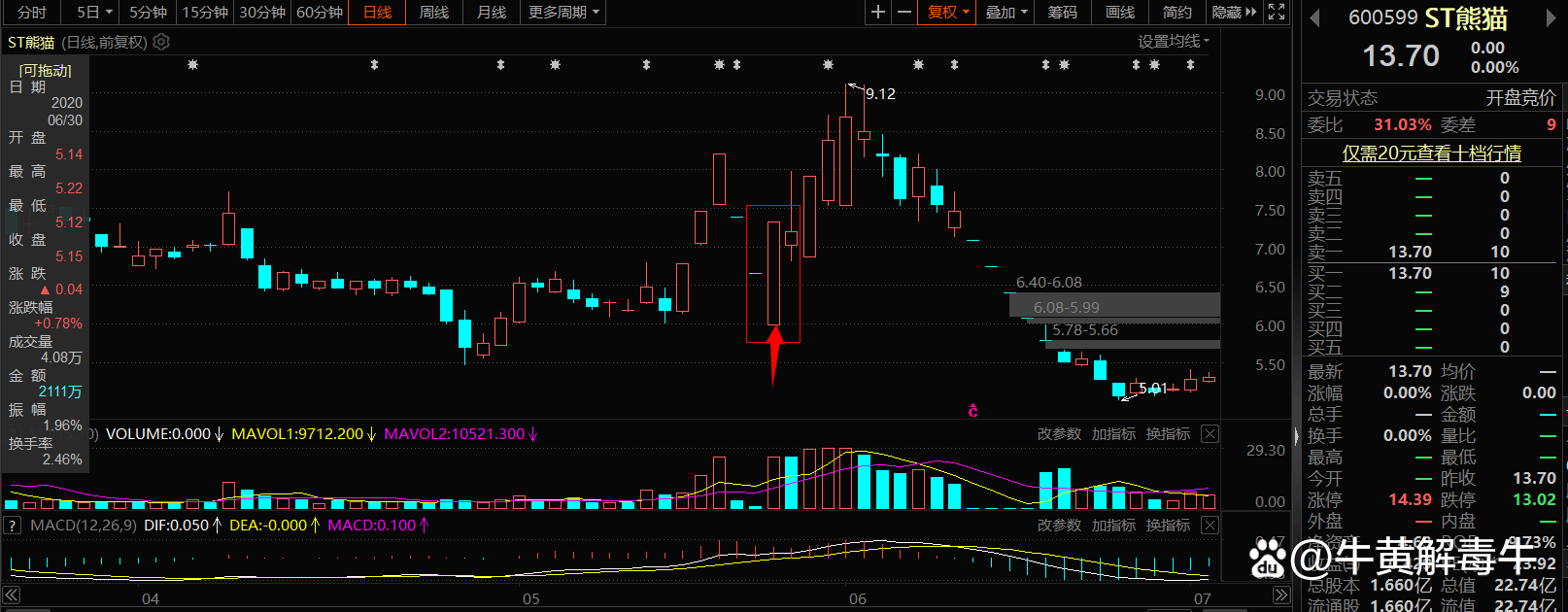Switch to the 周线 weekly tab
The width and height of the screenshot is (1568, 612).
click(433, 12)
